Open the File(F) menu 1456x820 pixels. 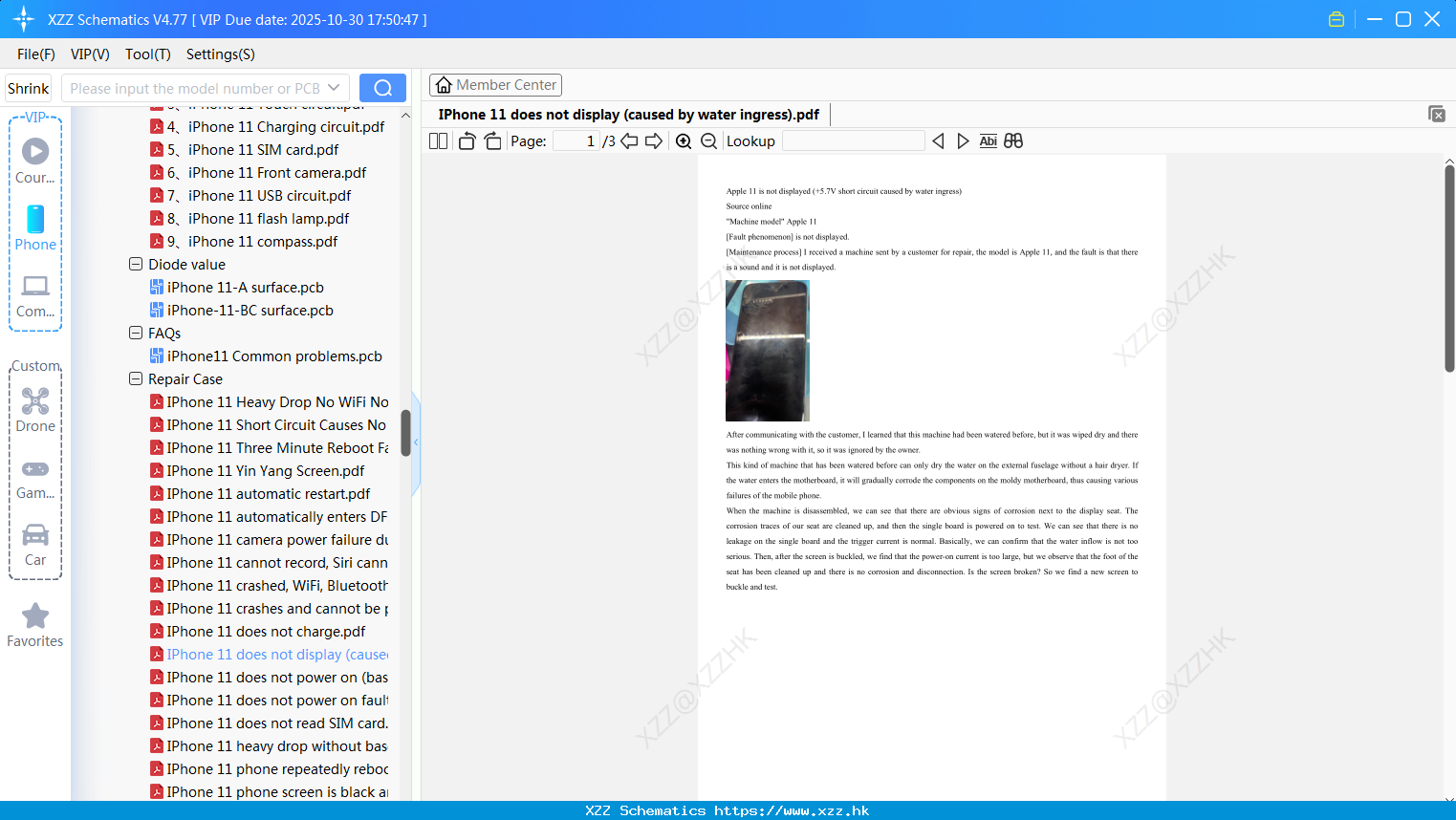[36, 54]
